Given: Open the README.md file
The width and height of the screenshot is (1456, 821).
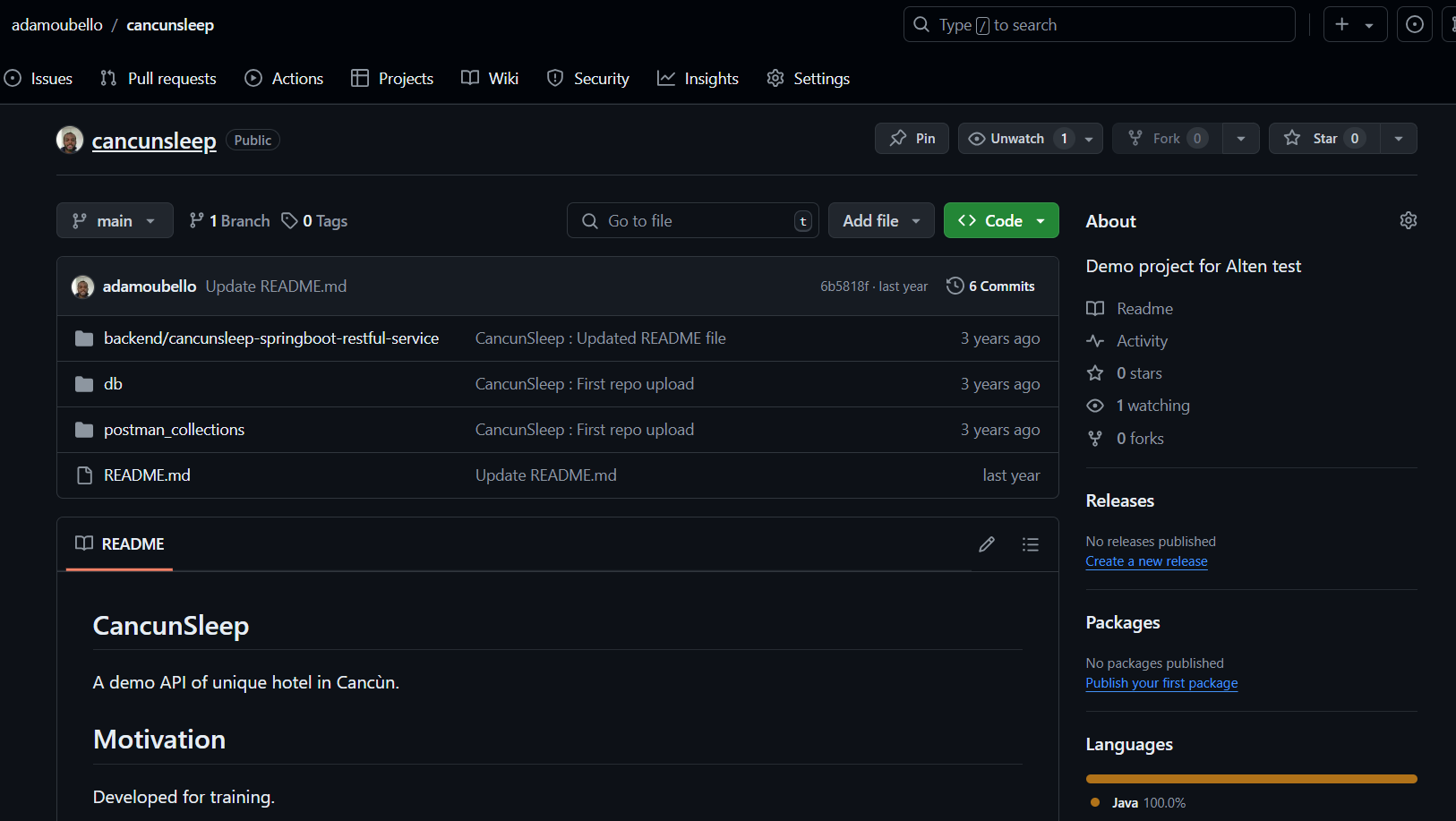Looking at the screenshot, I should 147,475.
